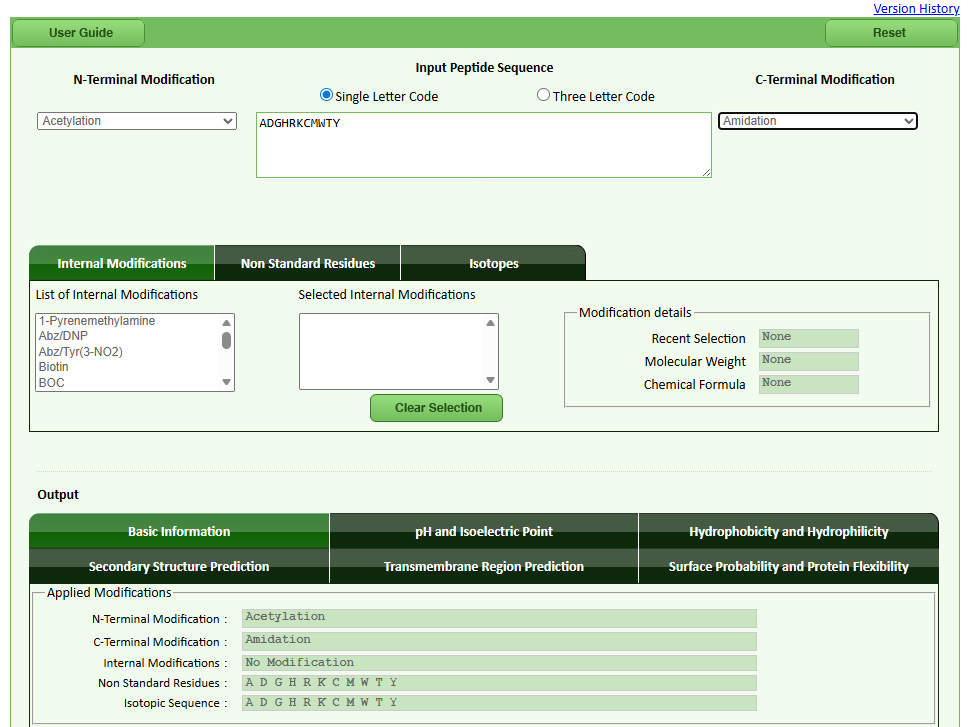Viewport: 974px width, 727px height.
Task: Open the Secondary Structure Prediction tab
Action: pos(179,567)
